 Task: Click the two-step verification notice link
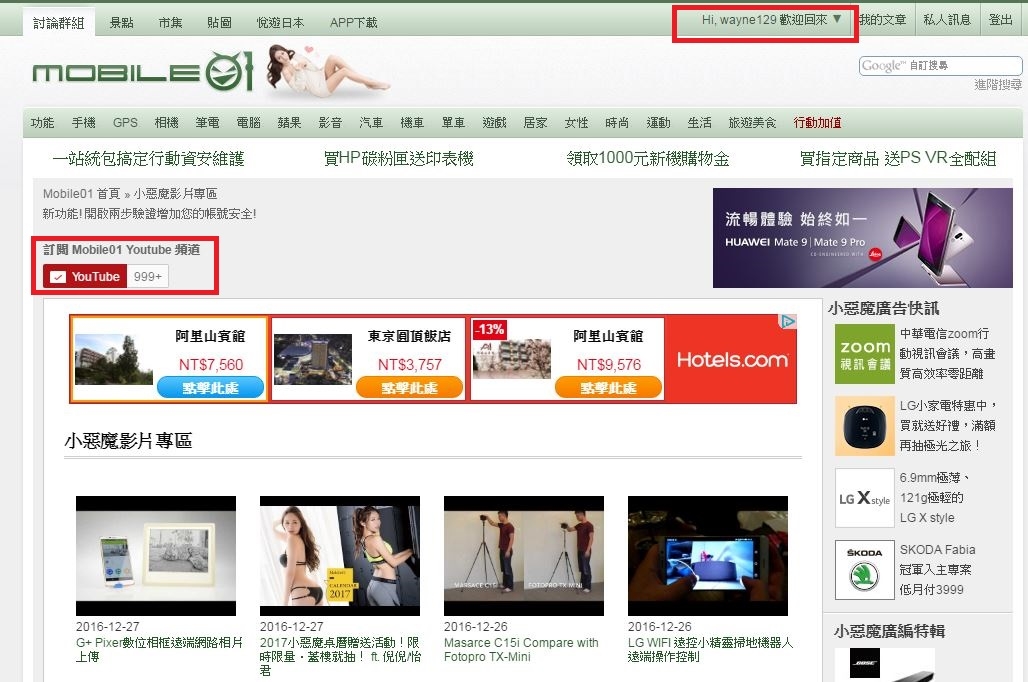coord(149,214)
